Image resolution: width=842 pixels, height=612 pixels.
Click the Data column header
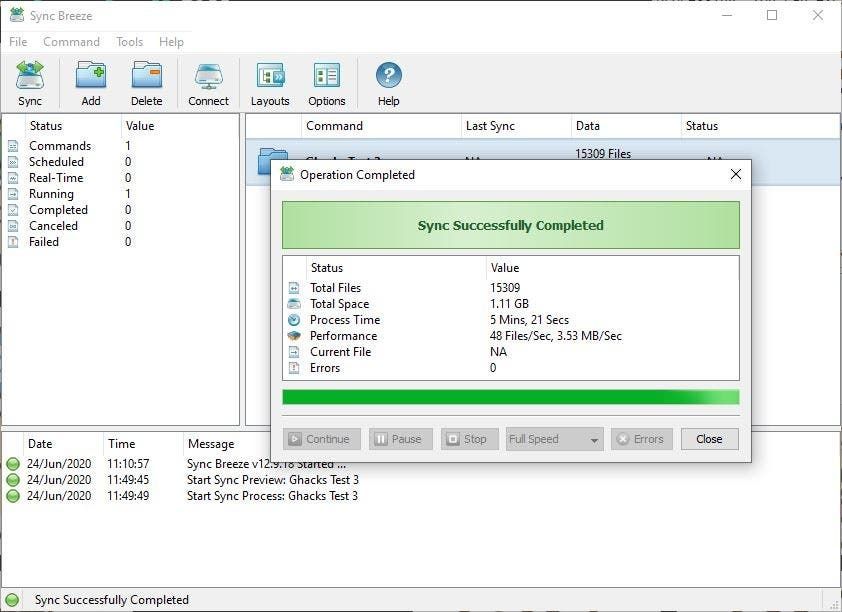627,126
